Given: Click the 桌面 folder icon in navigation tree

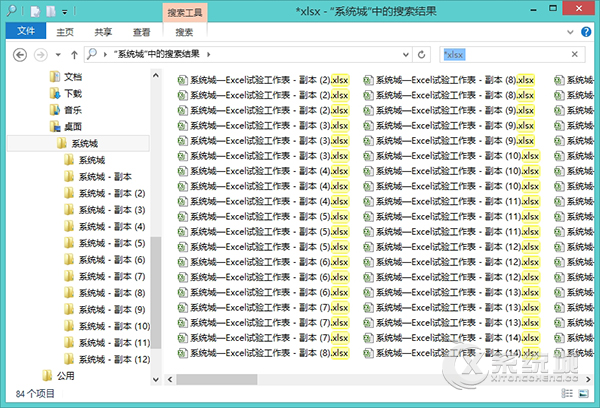Looking at the screenshot, I should coord(55,126).
